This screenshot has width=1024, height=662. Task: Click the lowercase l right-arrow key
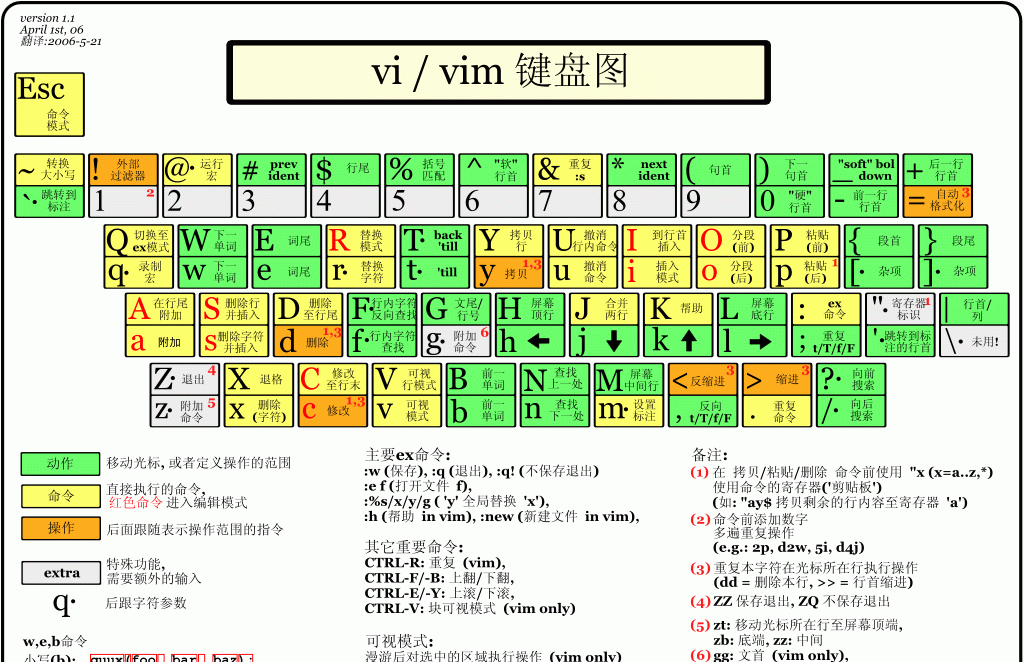(x=752, y=341)
